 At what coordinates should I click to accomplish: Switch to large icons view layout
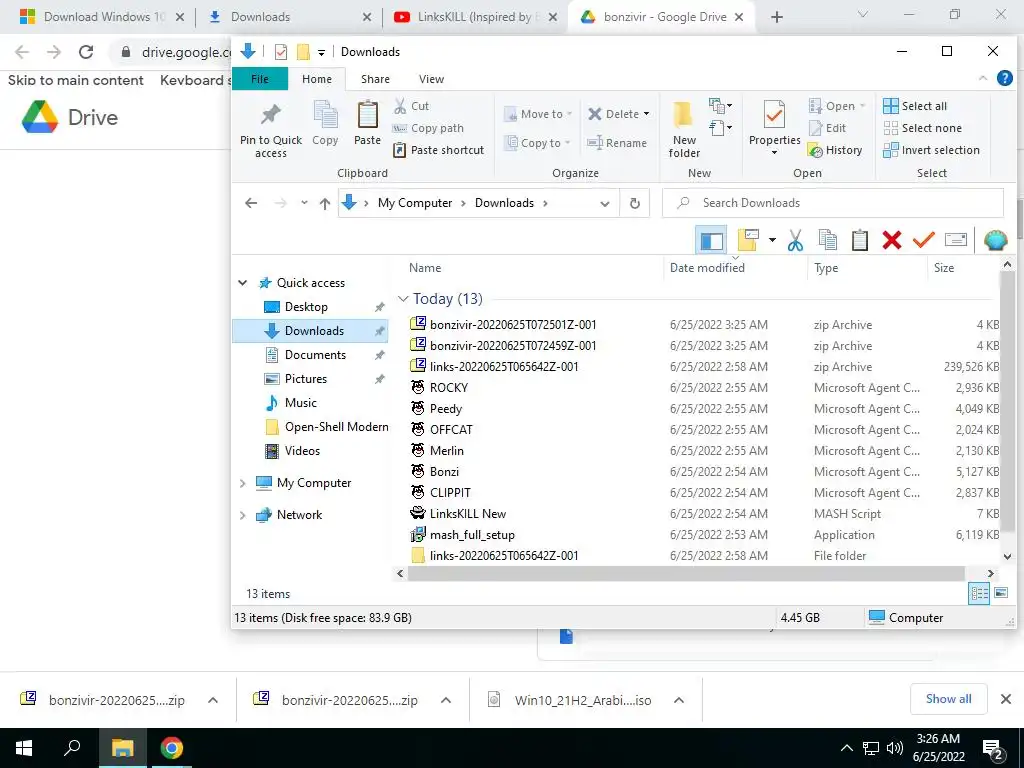pyautogui.click(x=1000, y=594)
